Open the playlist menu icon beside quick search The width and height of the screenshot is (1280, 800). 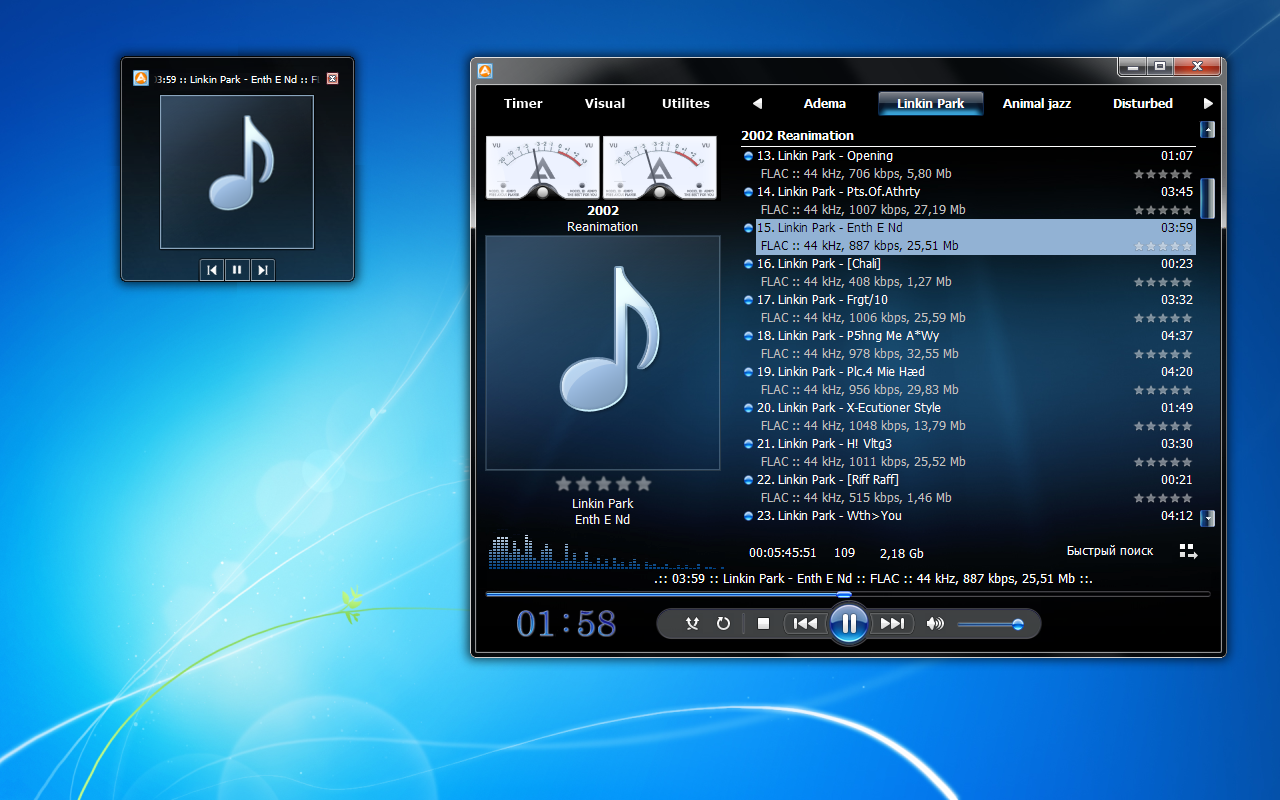pyautogui.click(x=1188, y=551)
